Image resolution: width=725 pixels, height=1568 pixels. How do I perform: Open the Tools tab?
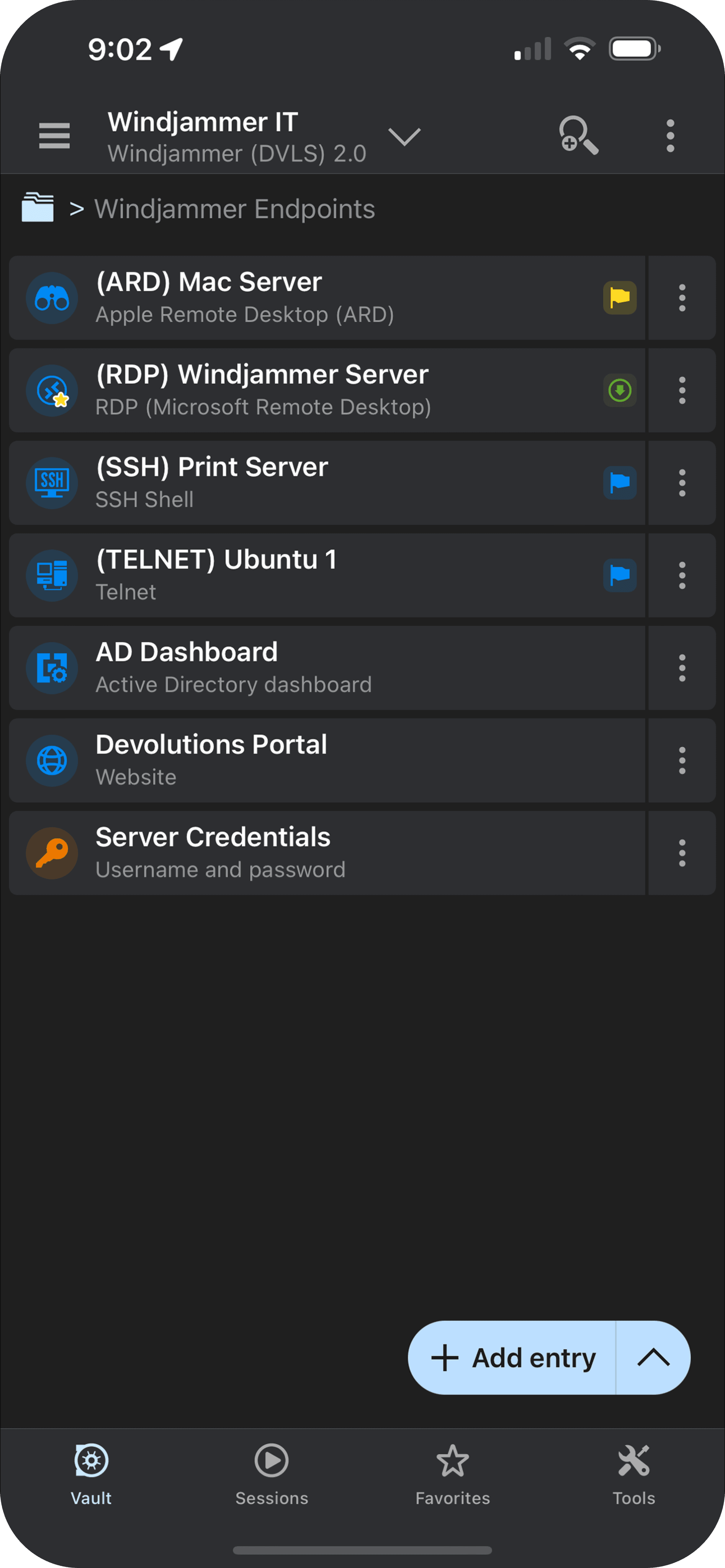click(x=633, y=1473)
